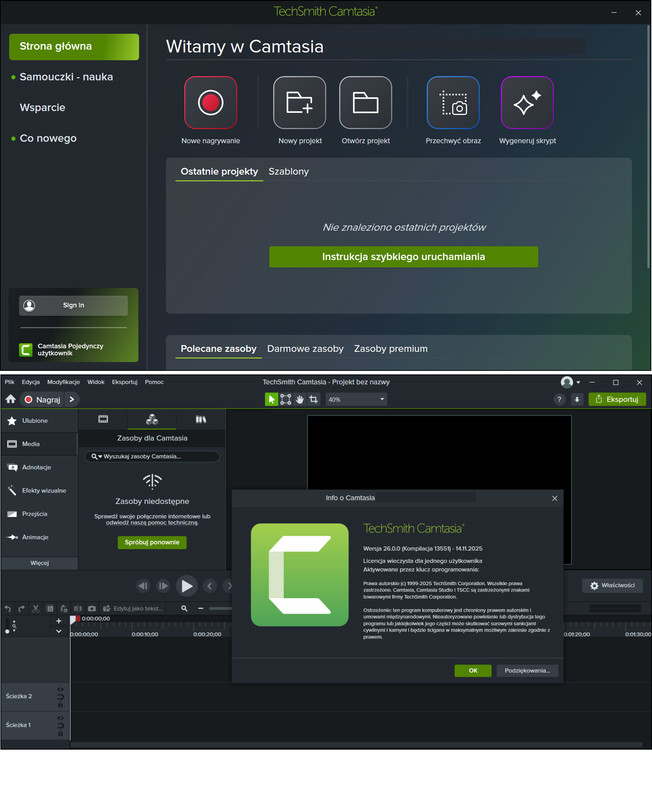
Task: Open the Eksportuj menu in the menu bar
Action: 124,382
